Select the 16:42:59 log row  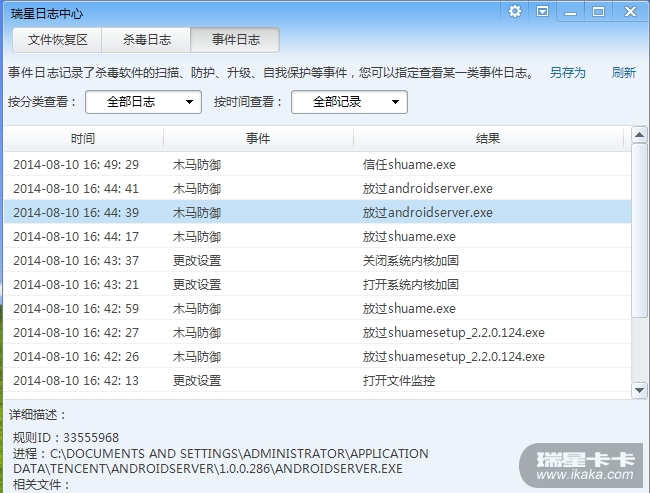318,309
